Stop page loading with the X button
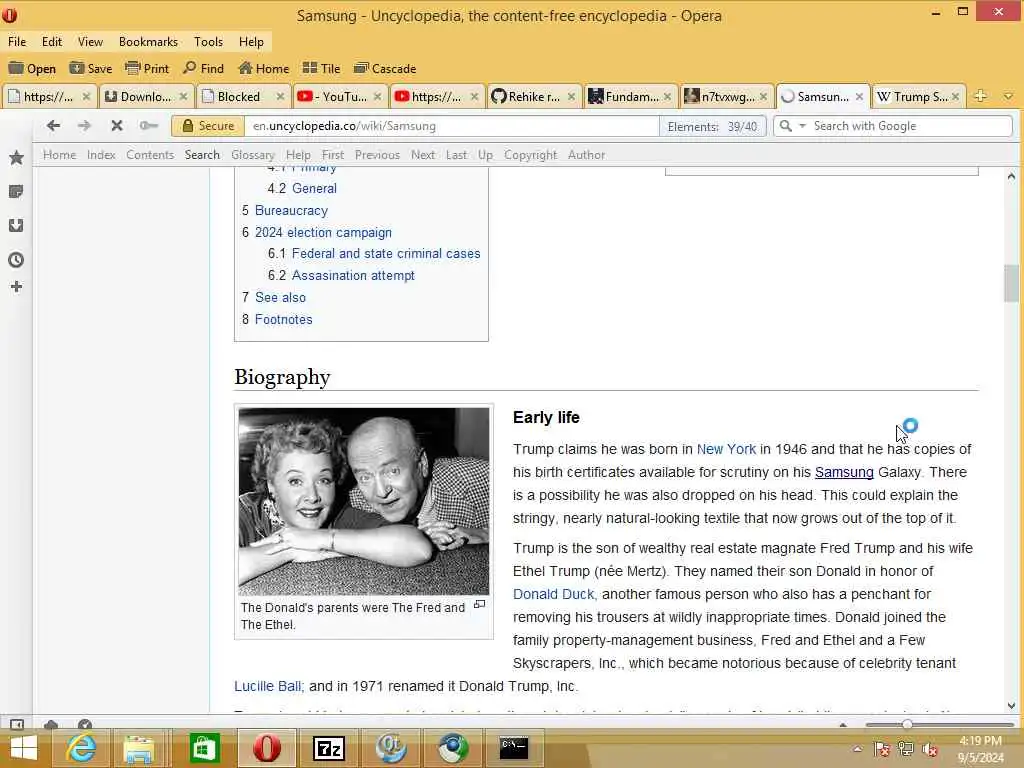1024x768 pixels. pos(117,125)
